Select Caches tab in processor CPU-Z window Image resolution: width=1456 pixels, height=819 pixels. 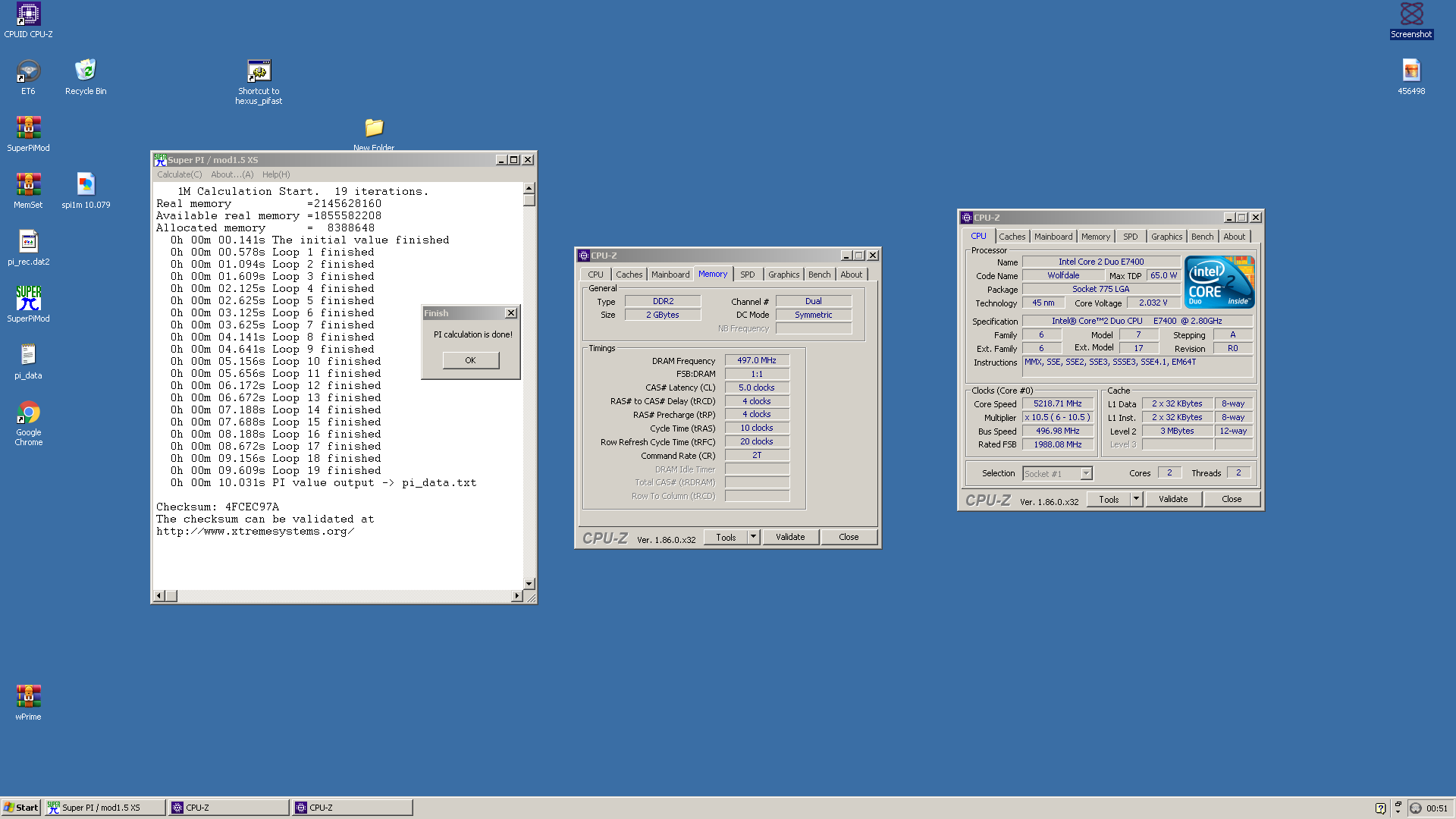(1012, 237)
